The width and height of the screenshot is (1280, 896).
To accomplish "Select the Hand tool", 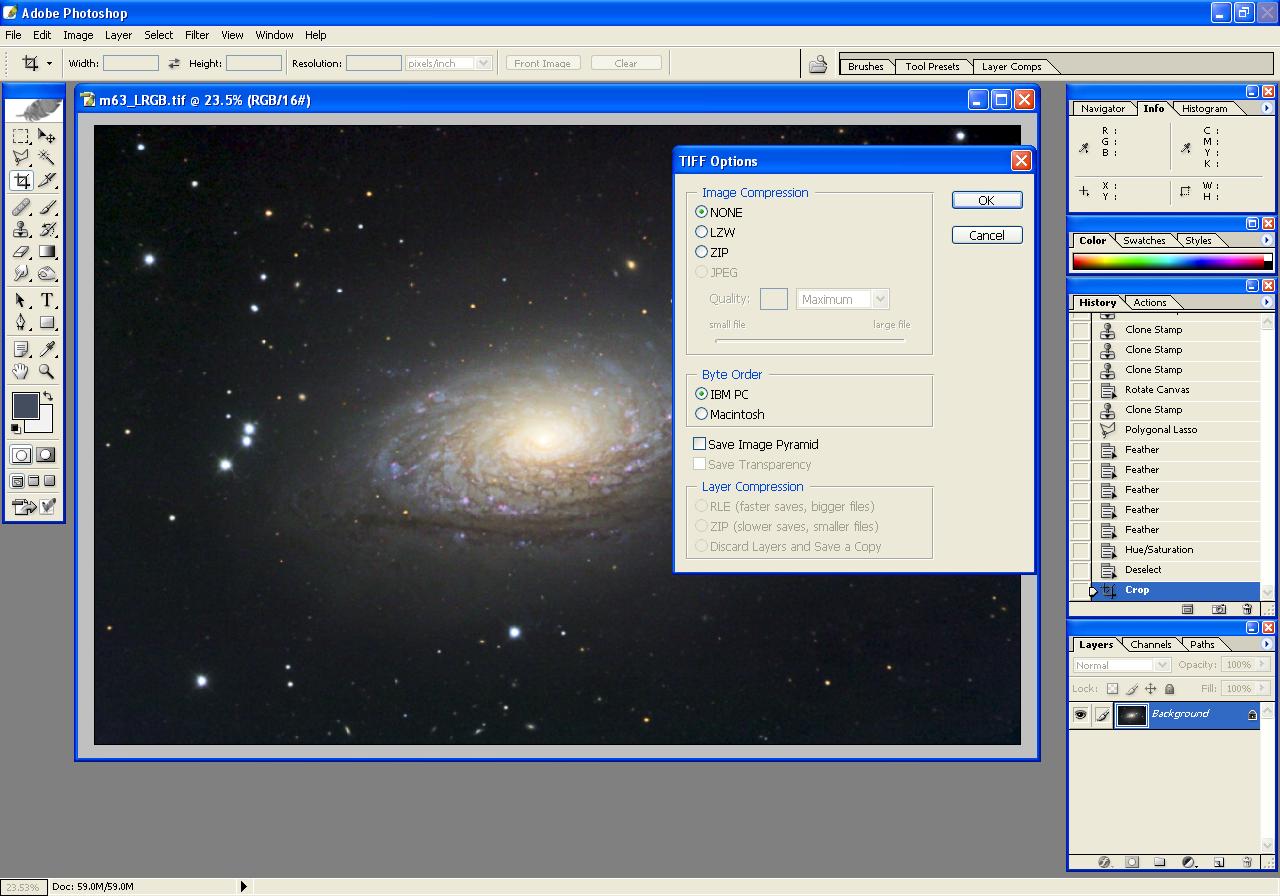I will (x=21, y=372).
